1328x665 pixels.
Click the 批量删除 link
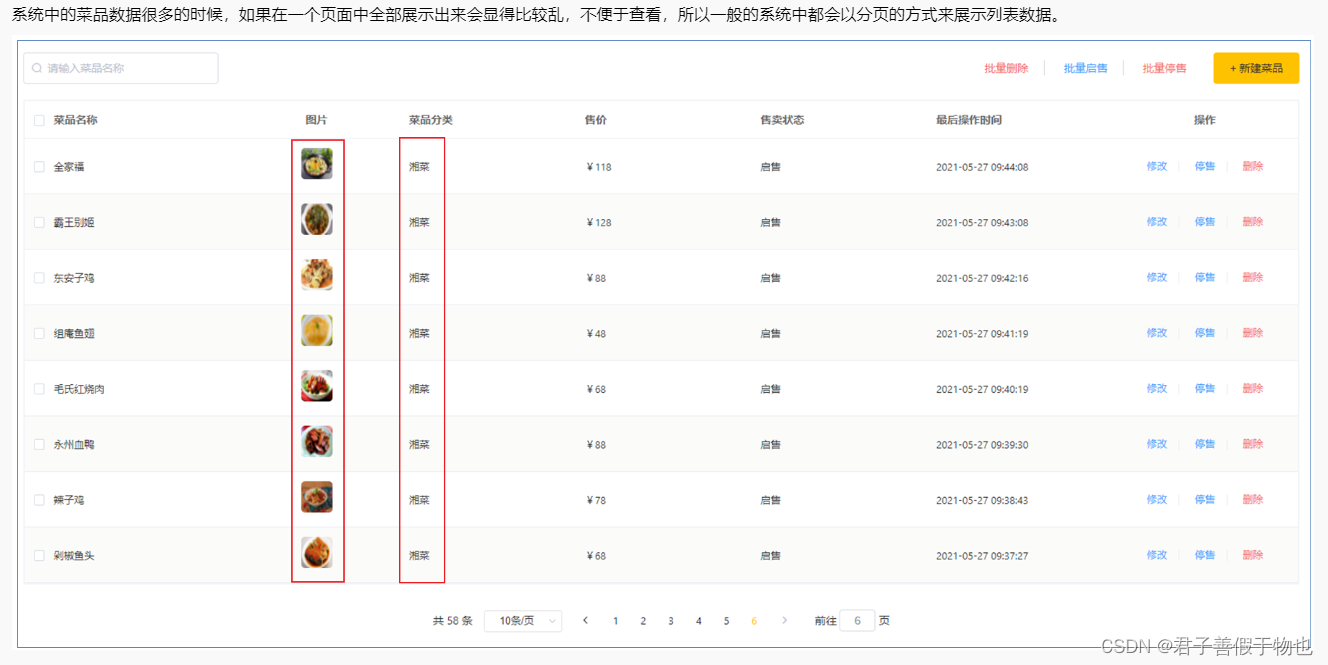click(1006, 68)
